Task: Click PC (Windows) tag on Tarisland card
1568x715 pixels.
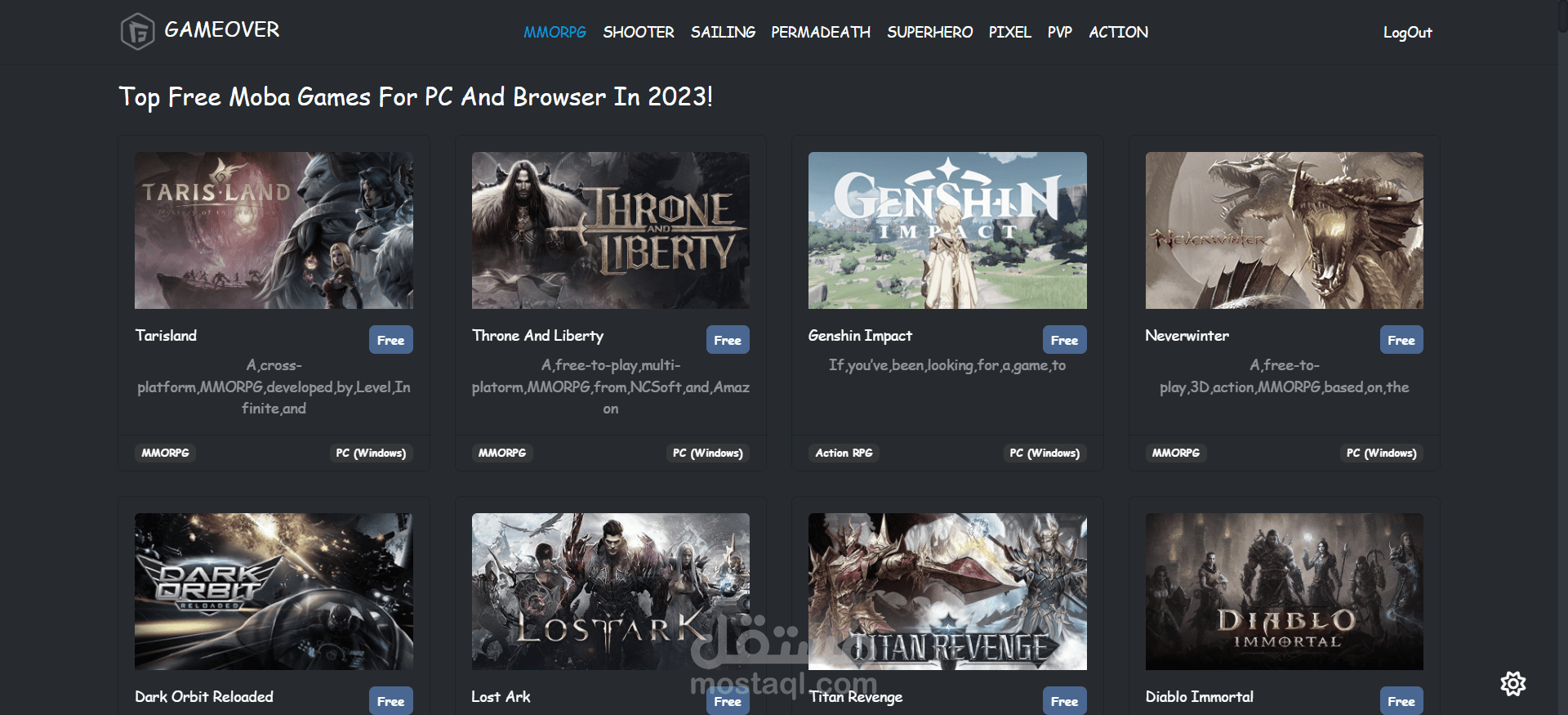Action: (x=371, y=453)
